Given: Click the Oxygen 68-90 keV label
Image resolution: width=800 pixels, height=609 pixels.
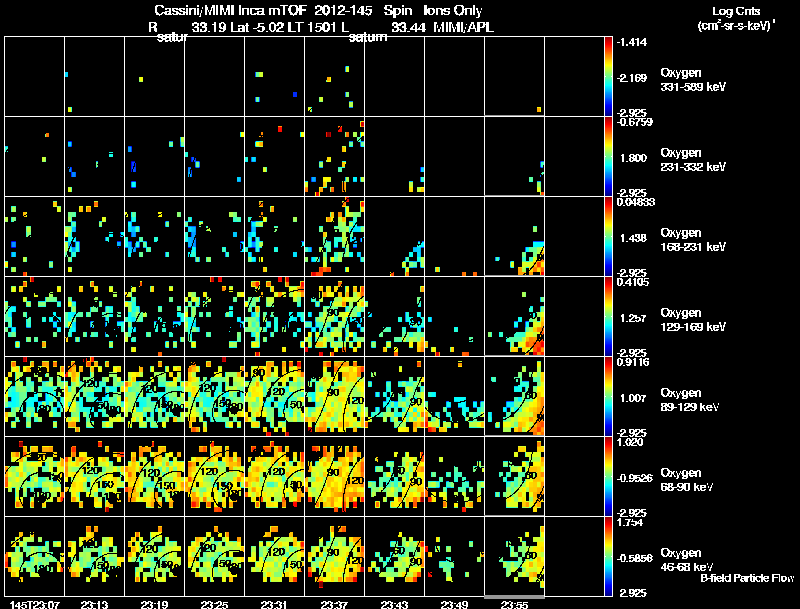Looking at the screenshot, I should tap(687, 480).
